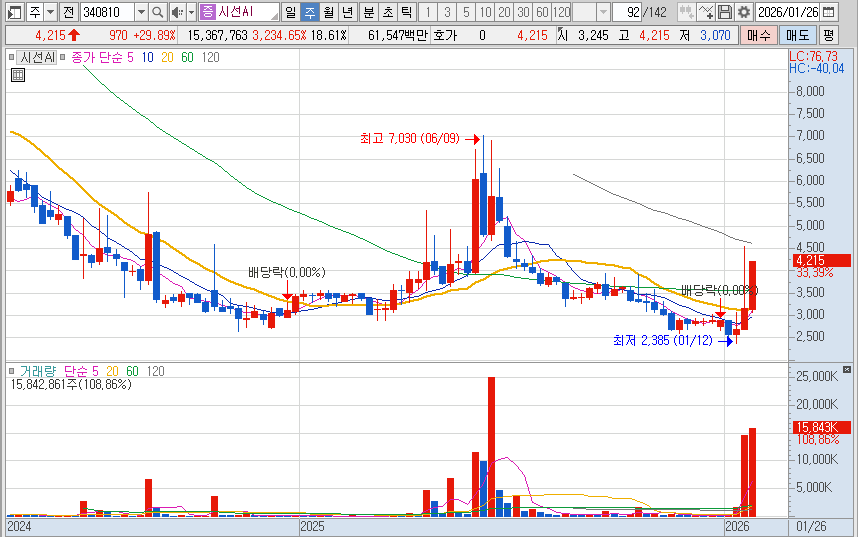Image resolution: width=858 pixels, height=537 pixels.
Task: Select the 60 interval button
Action: tap(542, 11)
